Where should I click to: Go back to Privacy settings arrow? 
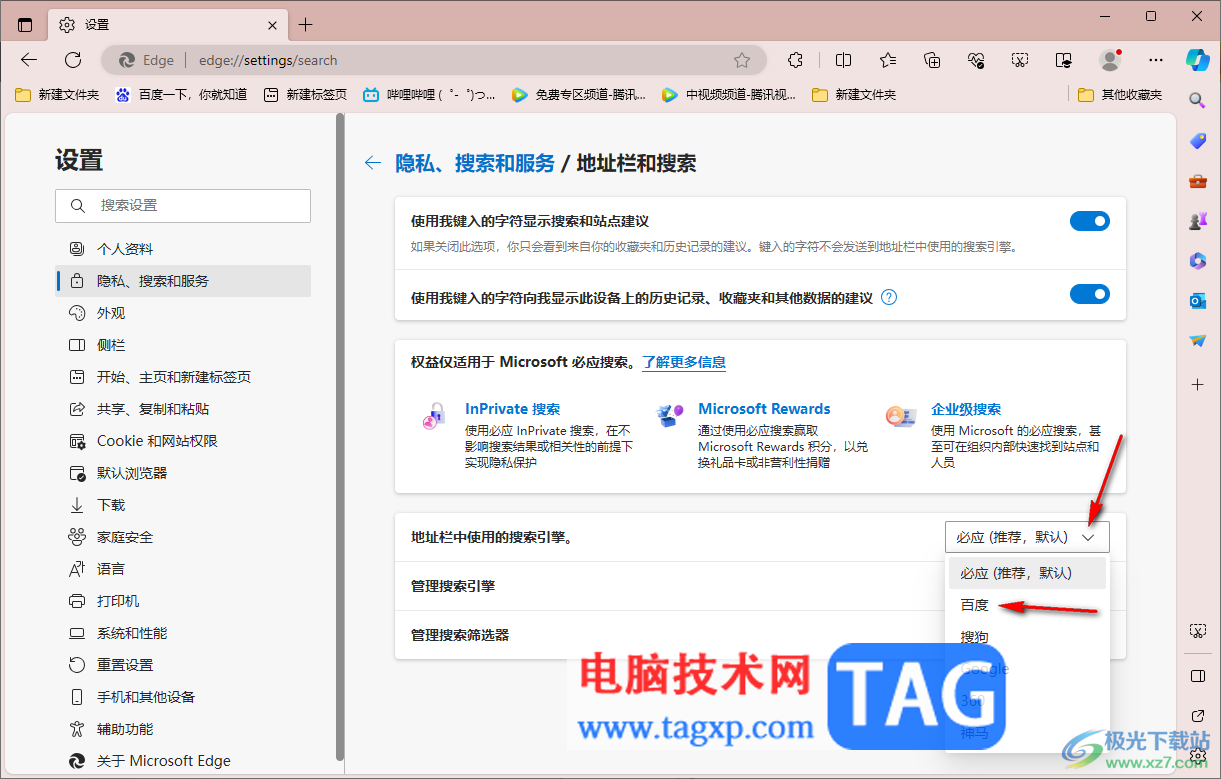(373, 163)
